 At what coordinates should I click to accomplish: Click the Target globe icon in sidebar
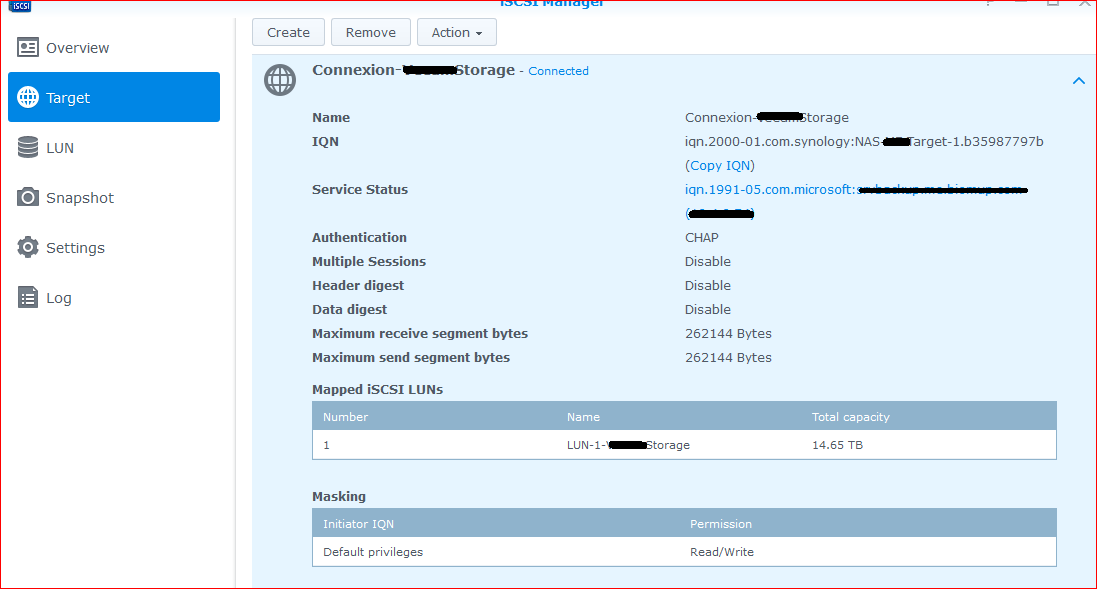pos(28,98)
